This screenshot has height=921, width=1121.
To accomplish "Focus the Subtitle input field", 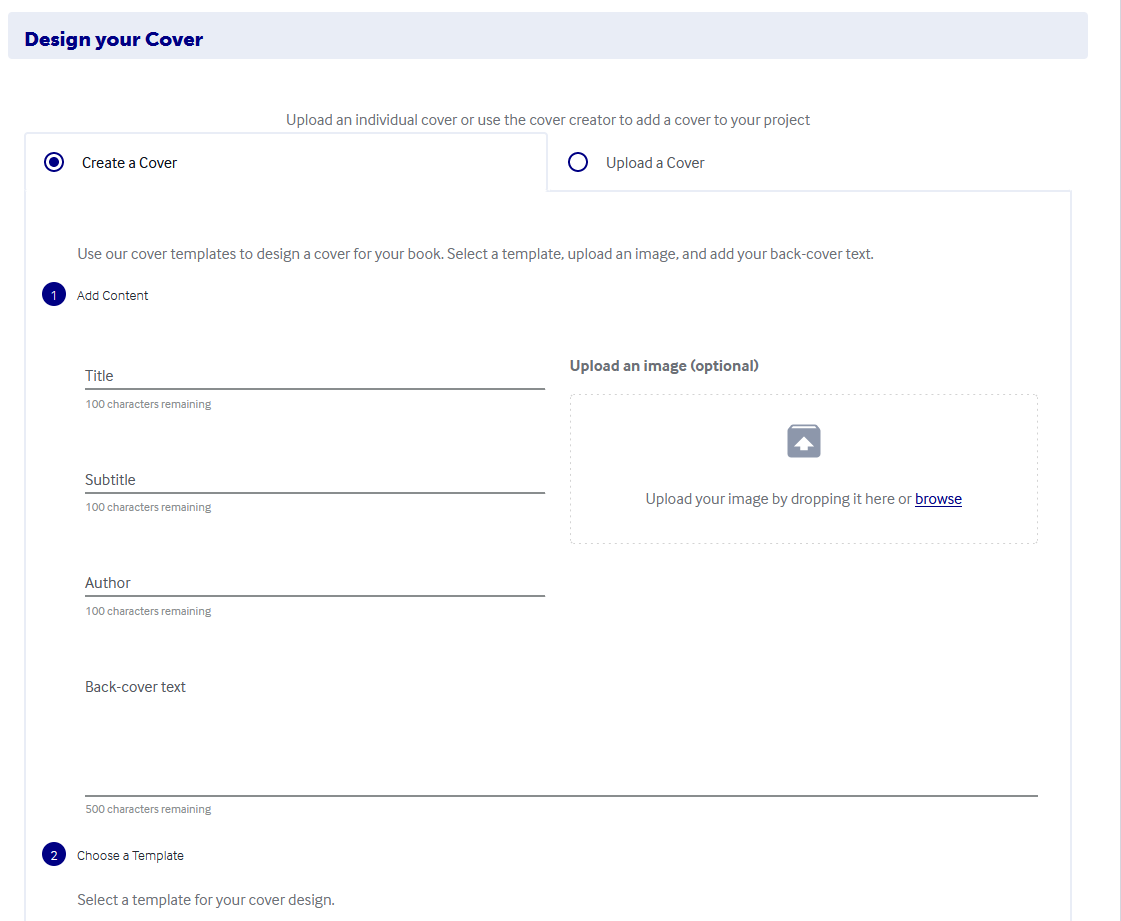I will [314, 480].
